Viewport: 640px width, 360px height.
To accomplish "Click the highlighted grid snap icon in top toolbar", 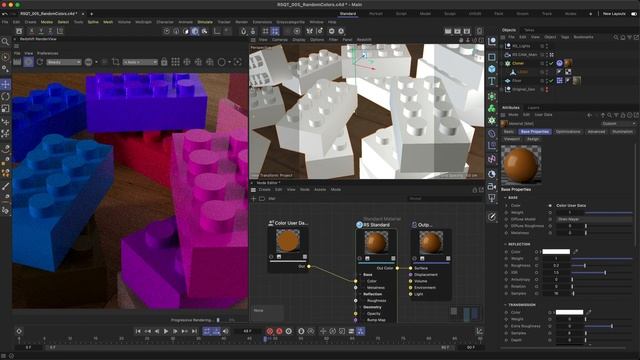I will pyautogui.click(x=275, y=31).
